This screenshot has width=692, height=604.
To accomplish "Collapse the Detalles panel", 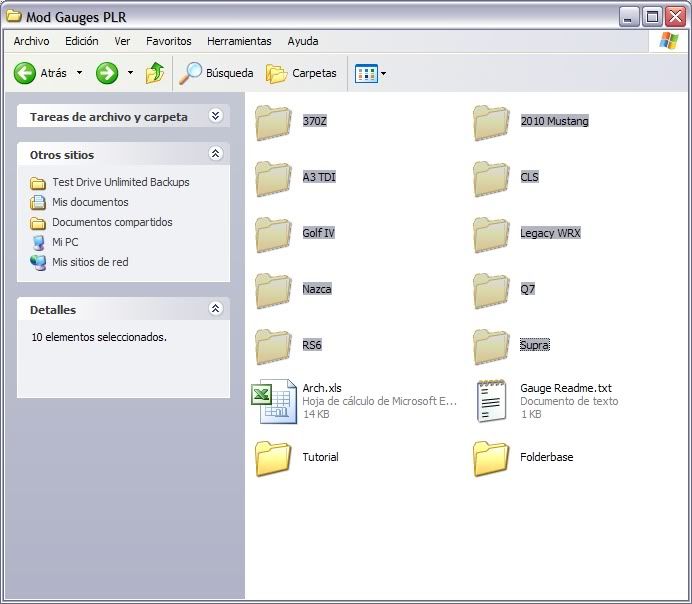I will click(x=215, y=309).
